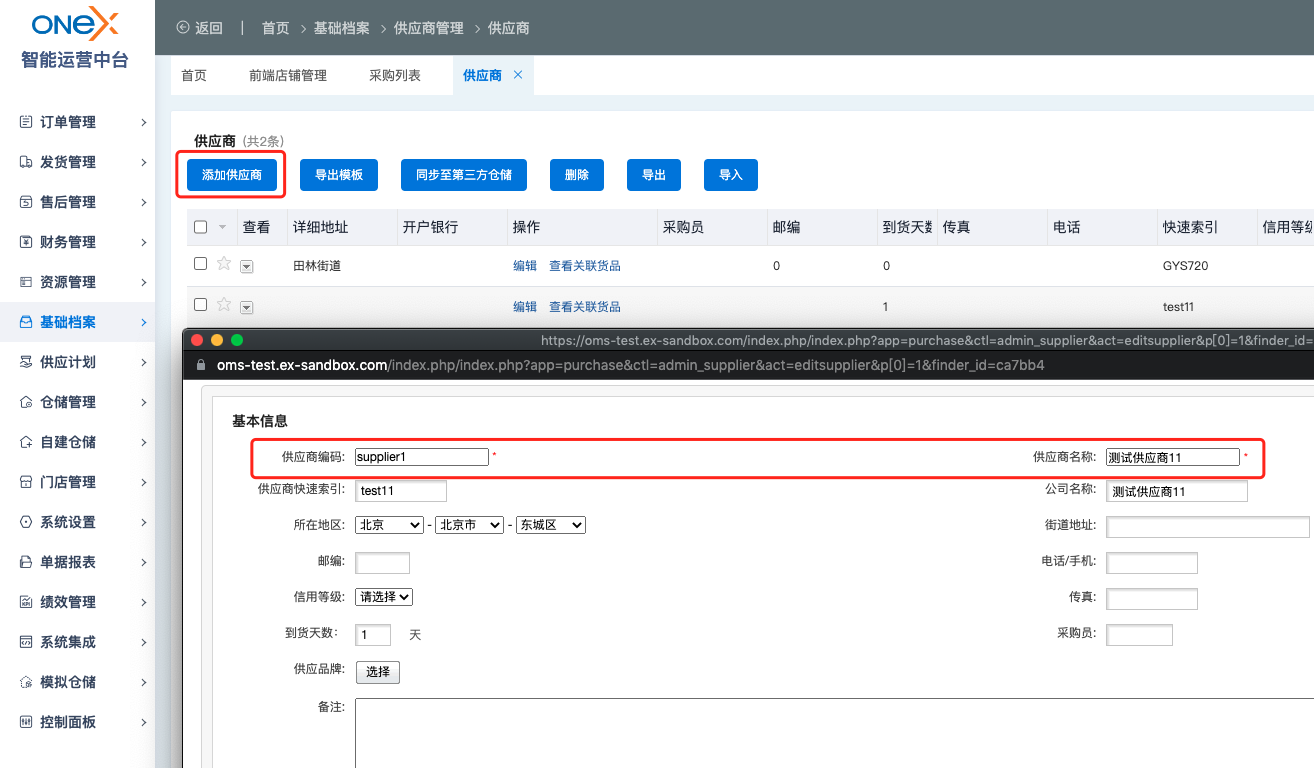The height and width of the screenshot is (768, 1314).
Task: Open the city dropdown showing 北京市
Action: click(x=470, y=525)
